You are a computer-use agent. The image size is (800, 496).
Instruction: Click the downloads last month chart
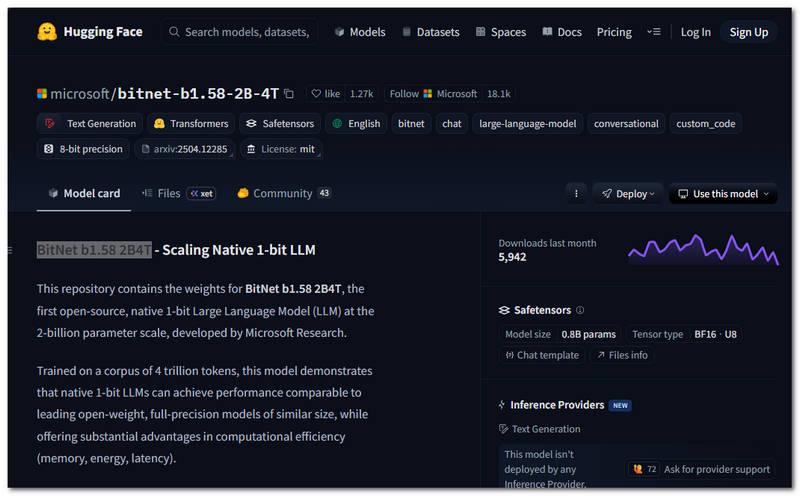pos(703,250)
